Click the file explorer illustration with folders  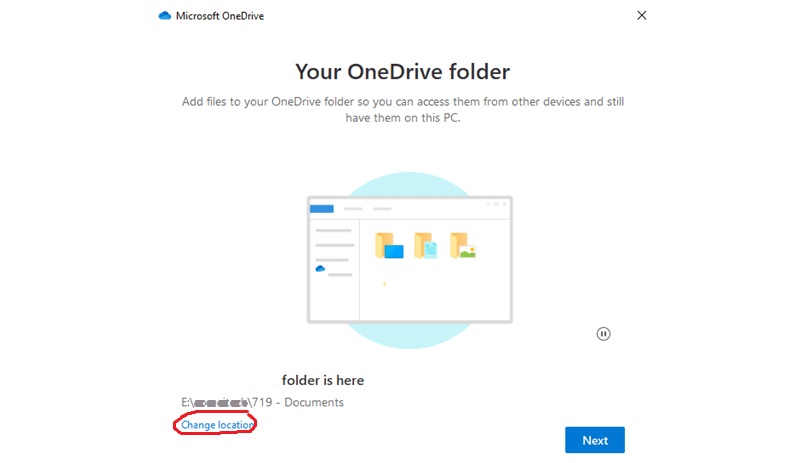coord(410,260)
